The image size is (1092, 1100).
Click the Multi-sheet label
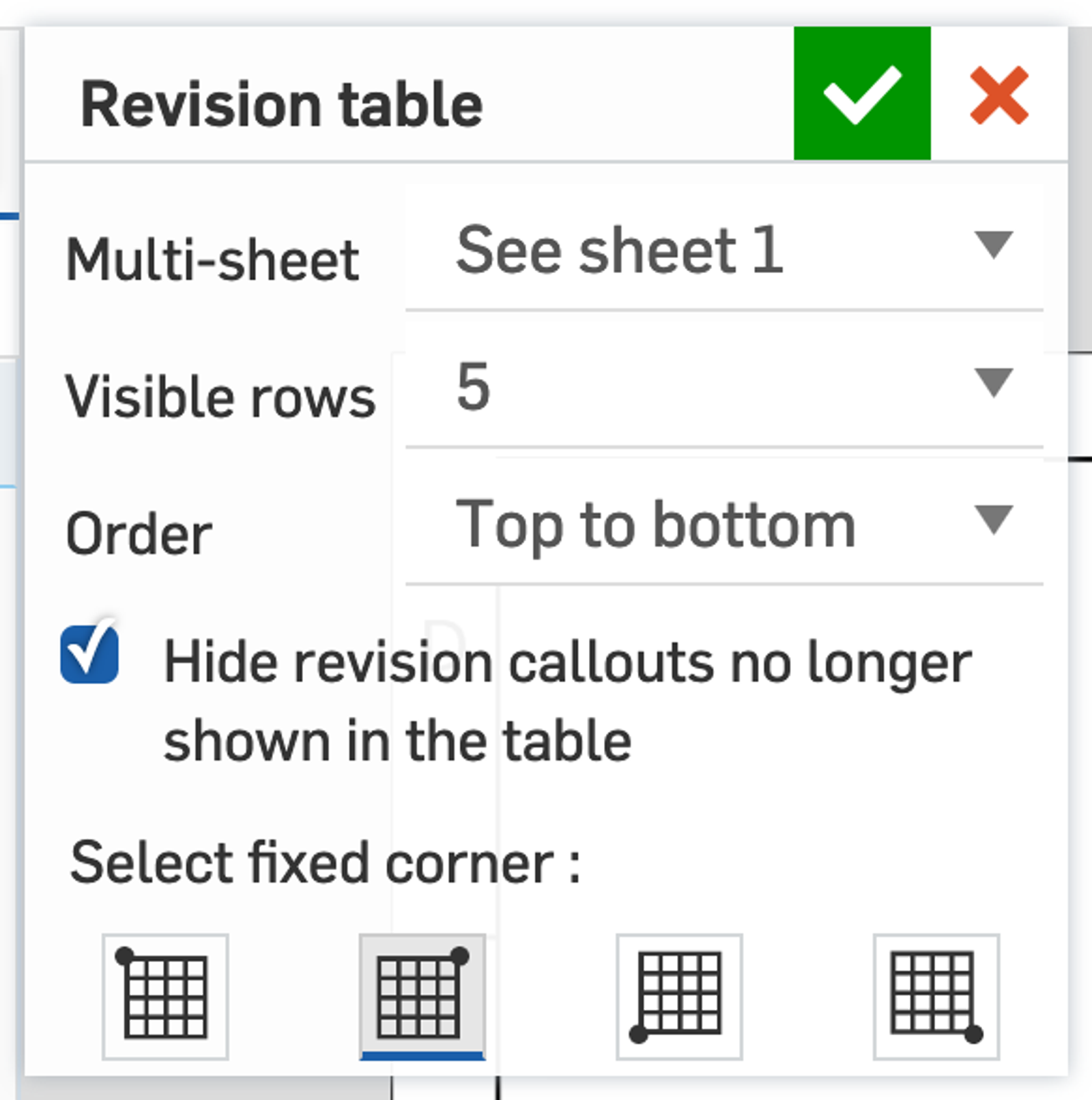coord(212,260)
